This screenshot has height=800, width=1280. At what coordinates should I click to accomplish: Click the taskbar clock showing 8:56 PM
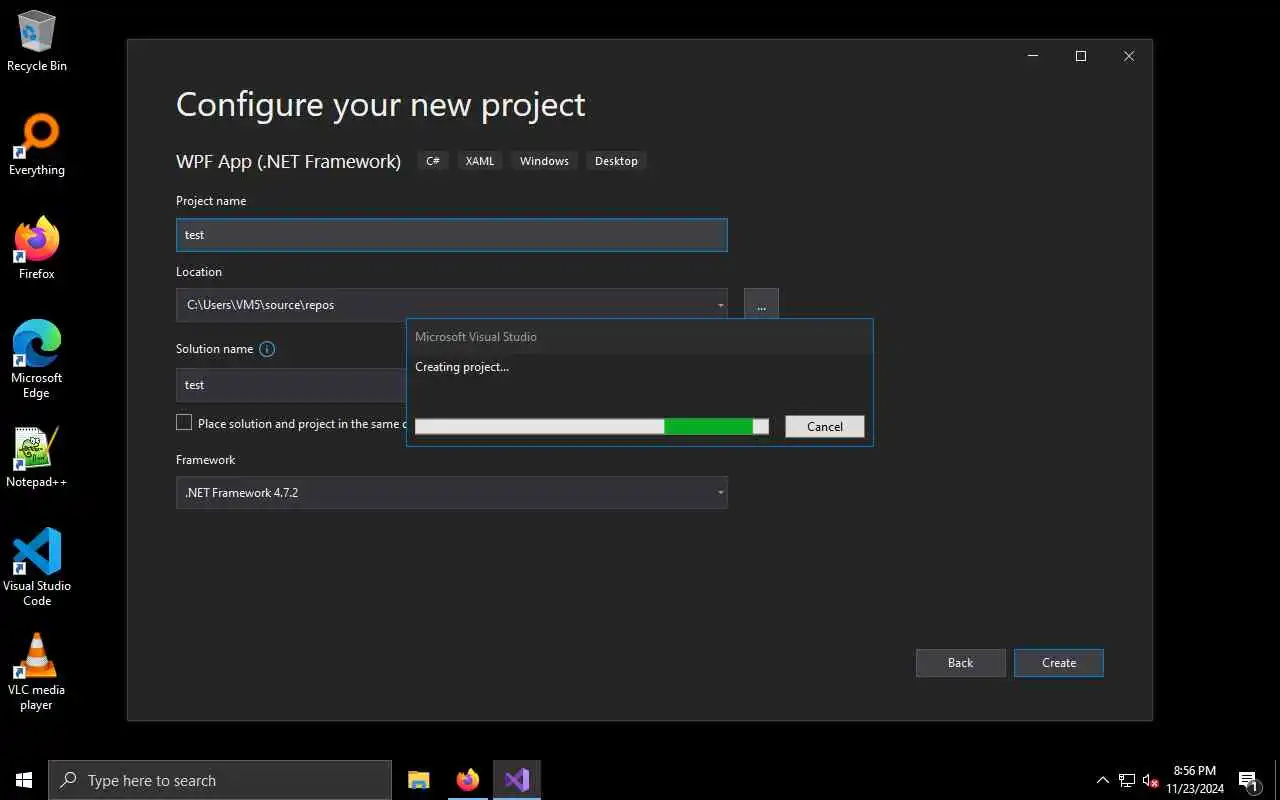(x=1195, y=780)
